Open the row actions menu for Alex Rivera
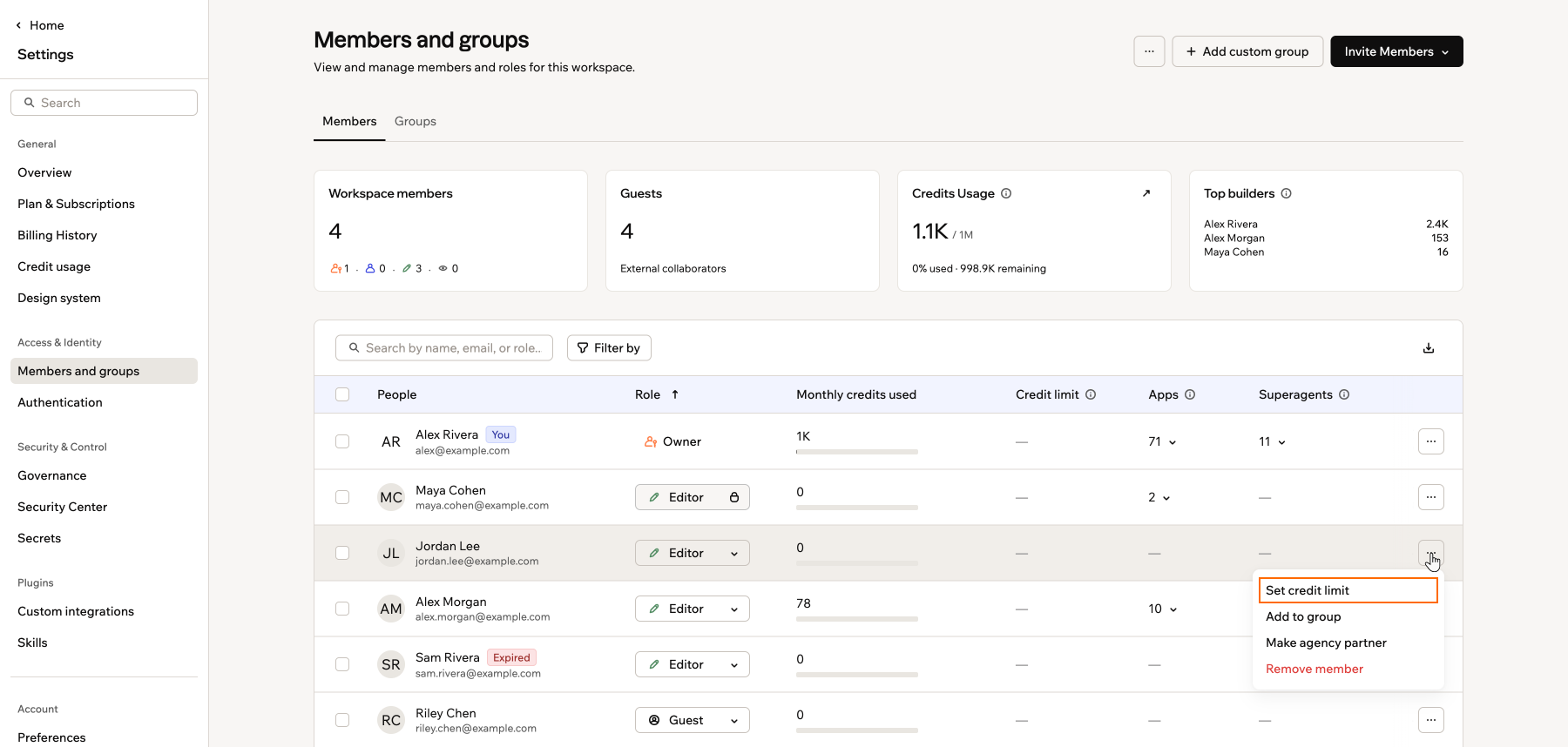 1431,441
